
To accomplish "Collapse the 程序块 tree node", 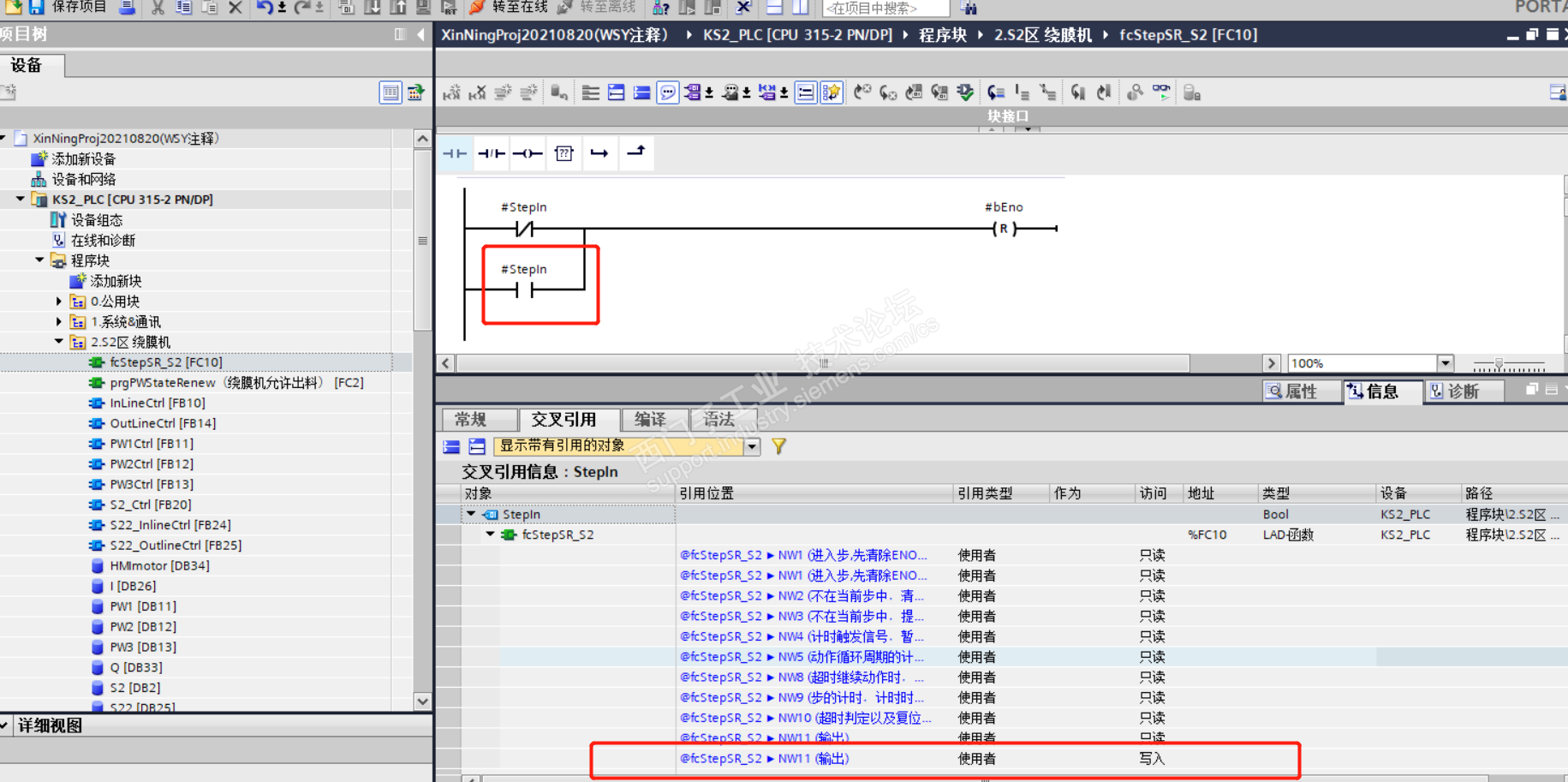I will point(39,260).
